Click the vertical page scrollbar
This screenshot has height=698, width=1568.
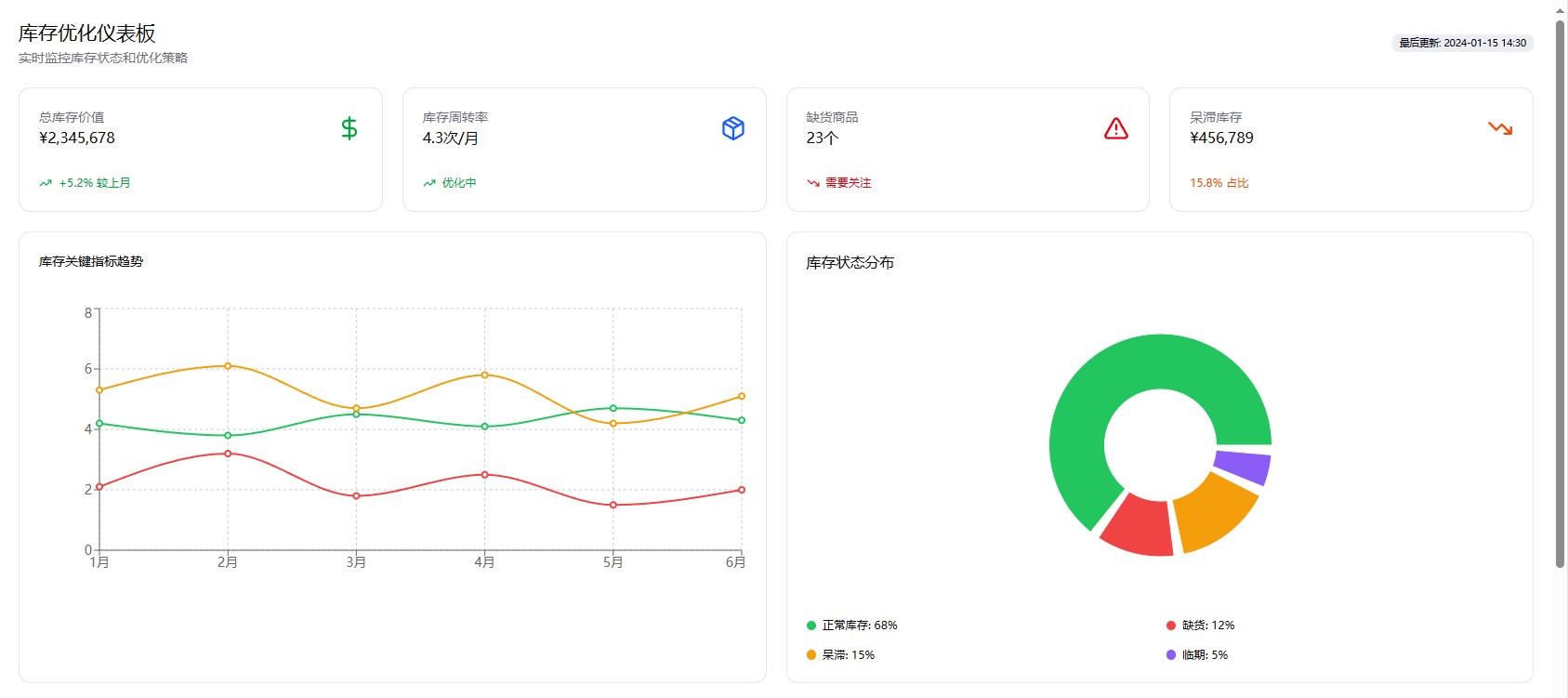pos(1561,288)
